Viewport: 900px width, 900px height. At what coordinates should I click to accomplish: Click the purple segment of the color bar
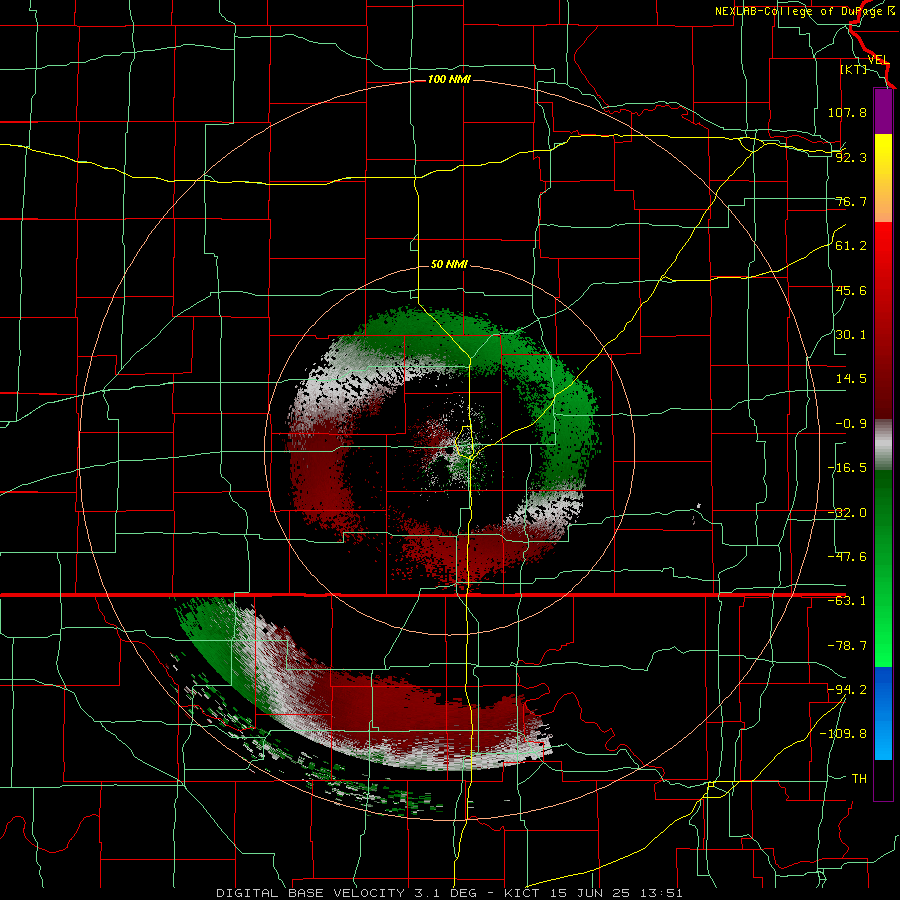coord(883,111)
